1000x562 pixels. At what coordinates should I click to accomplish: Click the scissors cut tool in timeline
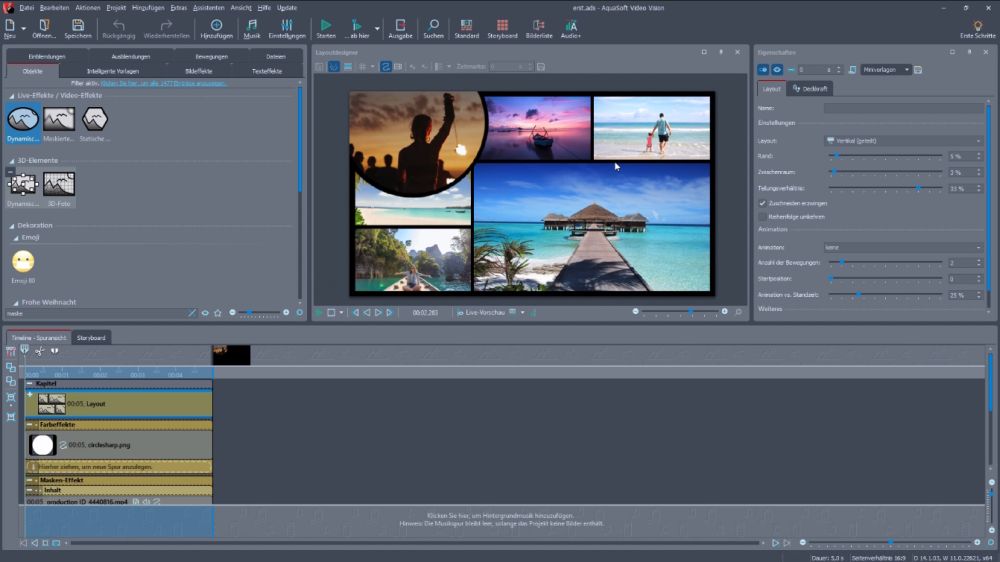coord(39,350)
